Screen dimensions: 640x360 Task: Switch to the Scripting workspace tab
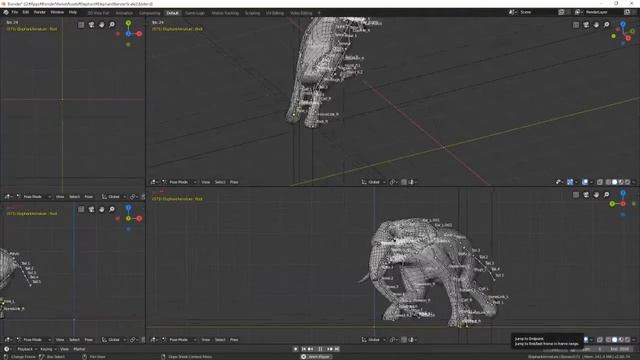pos(252,13)
